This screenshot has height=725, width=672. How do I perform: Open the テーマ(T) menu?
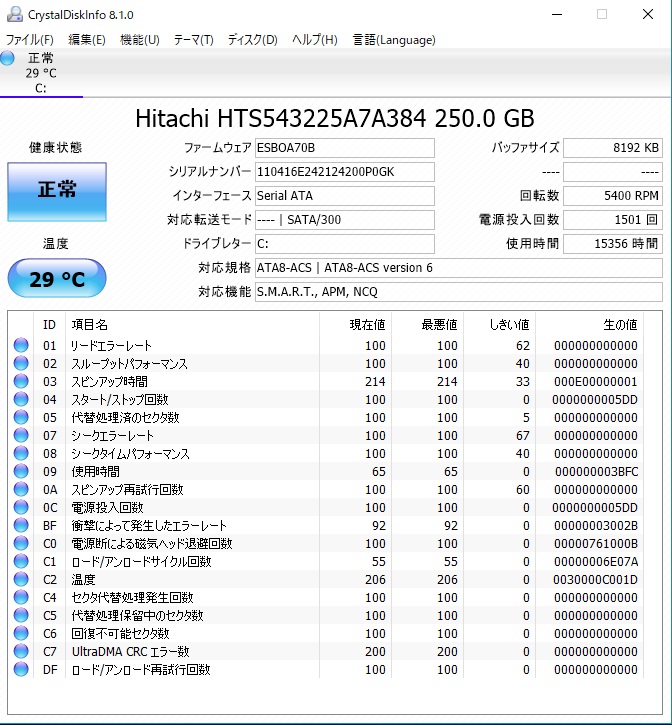point(193,40)
